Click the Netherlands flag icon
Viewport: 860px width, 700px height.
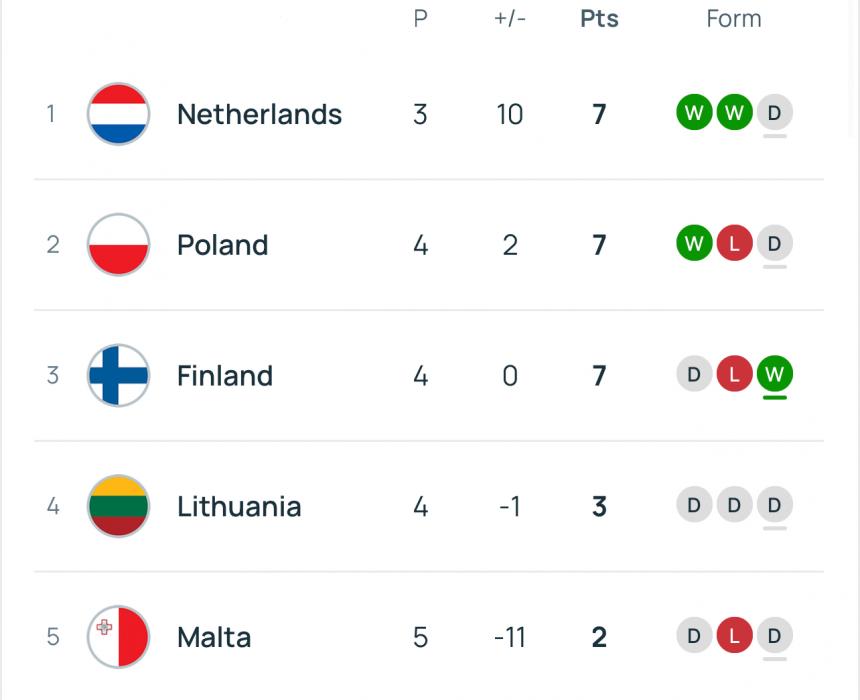pos(118,114)
